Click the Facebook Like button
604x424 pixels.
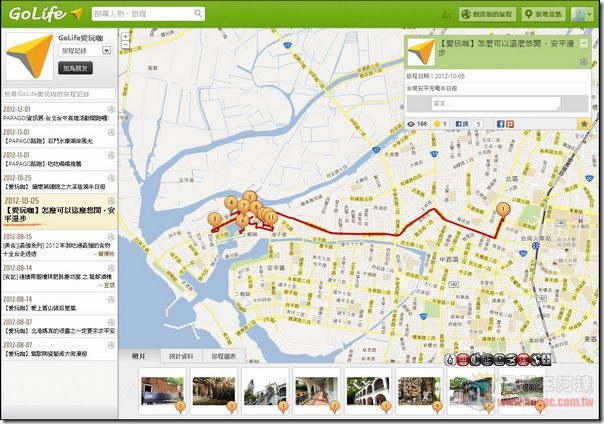462,124
